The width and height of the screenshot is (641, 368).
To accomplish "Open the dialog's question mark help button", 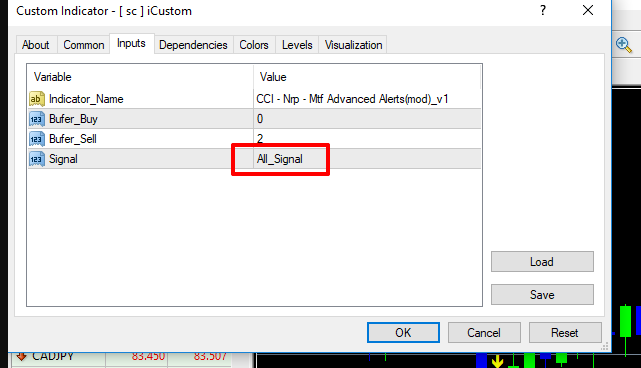I will tap(542, 10).
